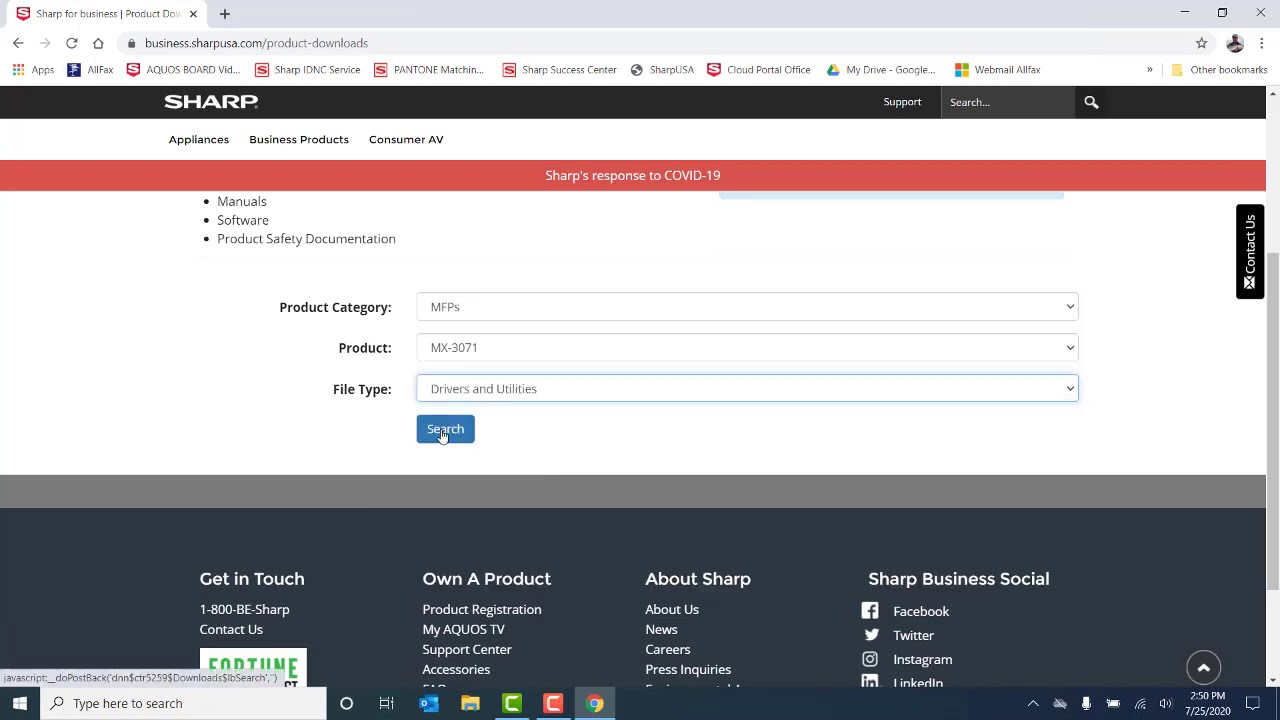Screen dimensions: 1280x720
Task: Click the 1-800-BE-Sharp phone link
Action: pos(244,609)
